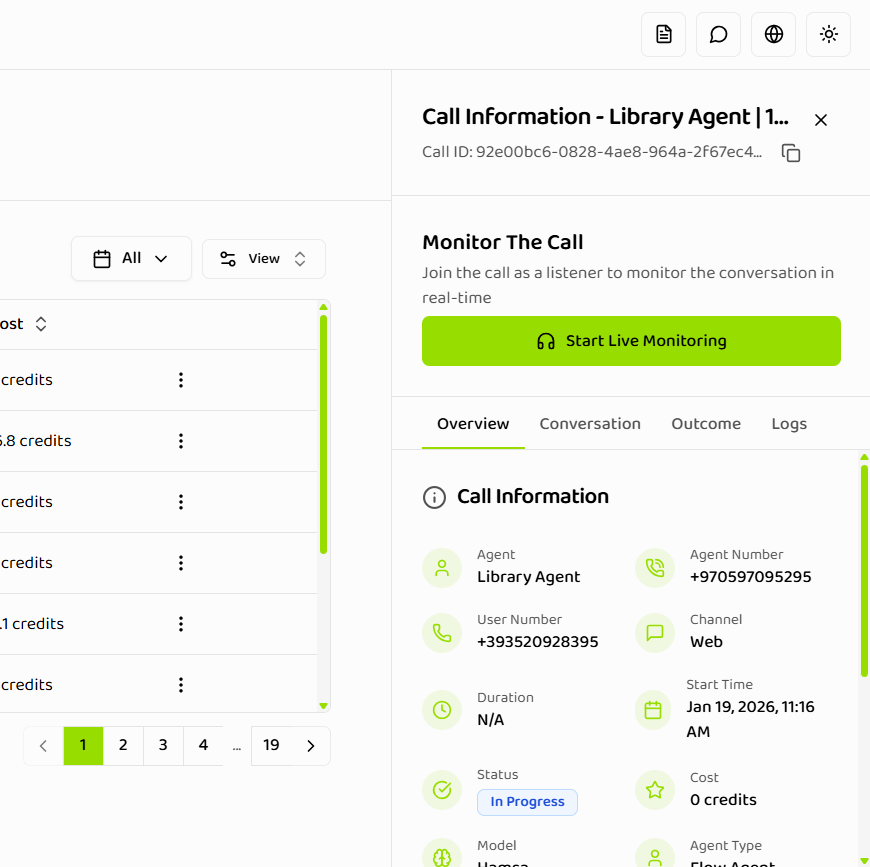Open the chat bubble icon at top right

tap(718, 33)
